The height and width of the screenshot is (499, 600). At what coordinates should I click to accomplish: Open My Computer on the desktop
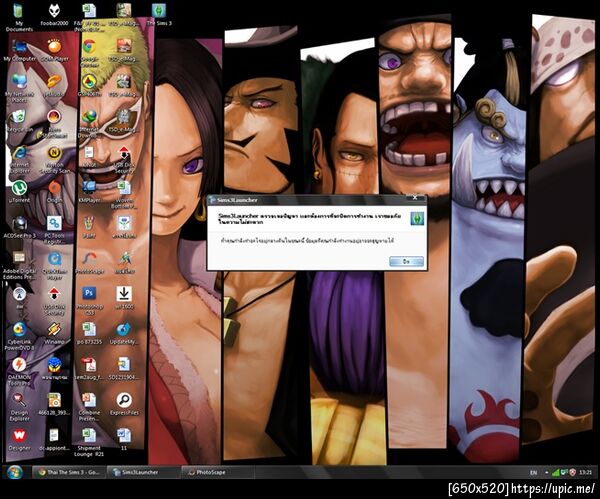(20, 51)
